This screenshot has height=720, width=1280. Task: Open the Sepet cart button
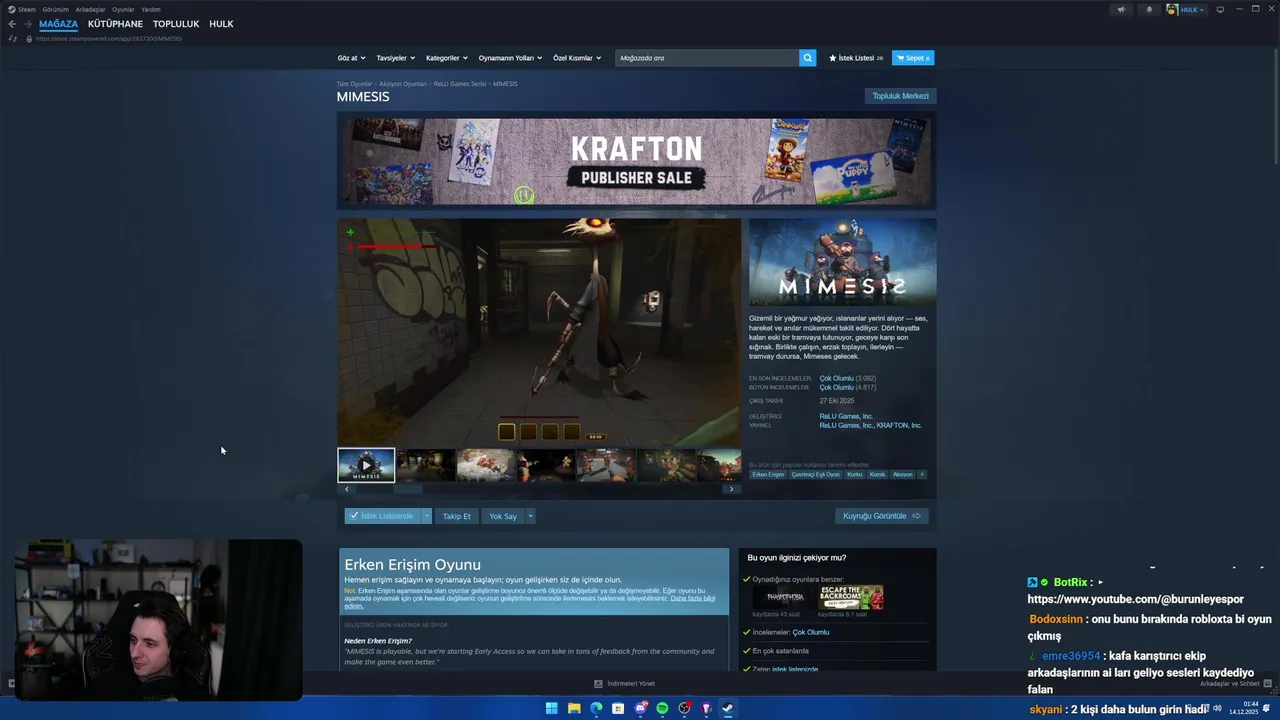[913, 58]
